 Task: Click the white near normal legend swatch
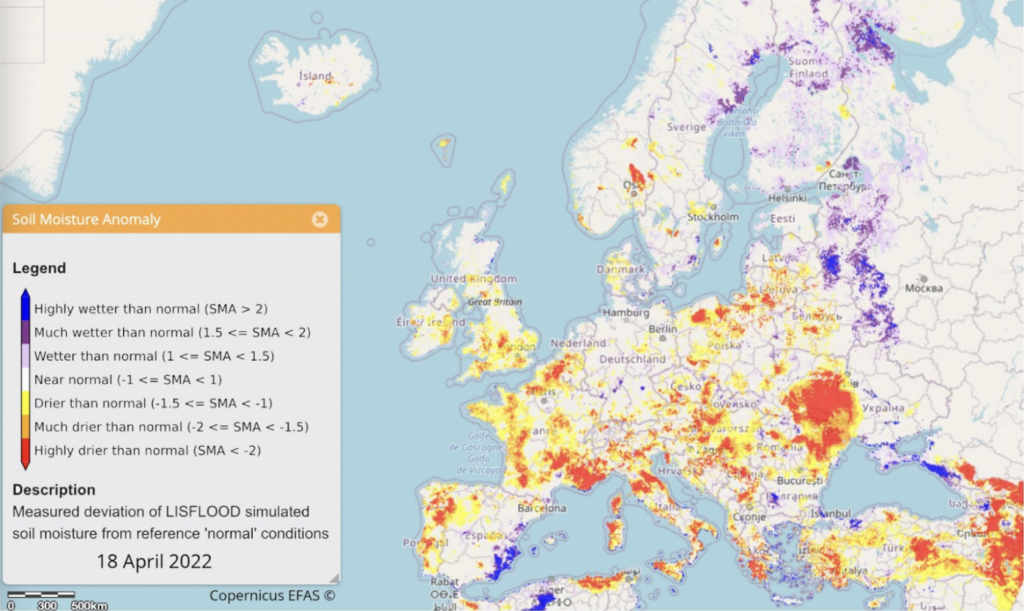click(23, 380)
